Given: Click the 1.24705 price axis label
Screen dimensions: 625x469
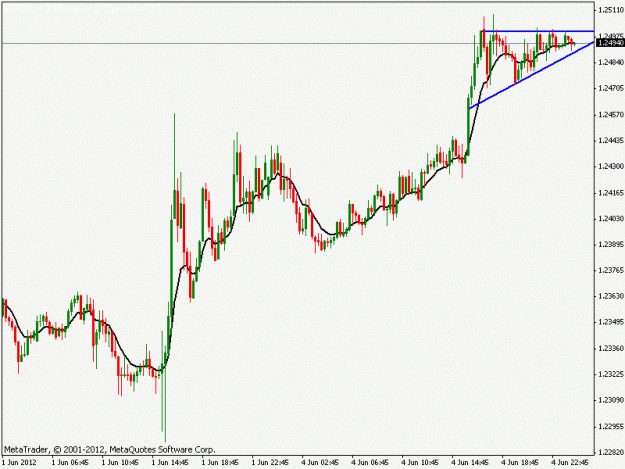Looking at the screenshot, I should click(611, 88).
